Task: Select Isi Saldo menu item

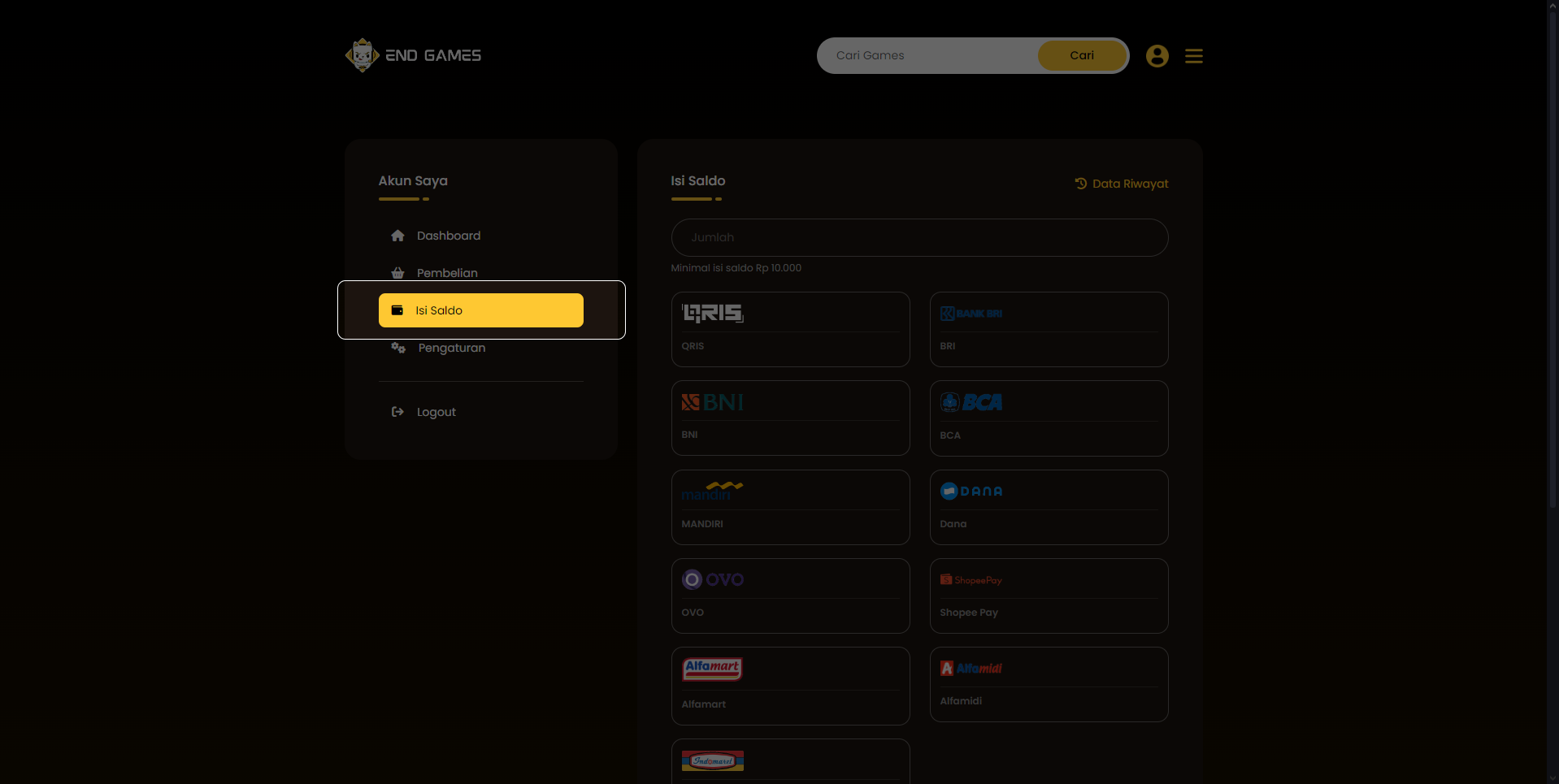Action: (481, 310)
